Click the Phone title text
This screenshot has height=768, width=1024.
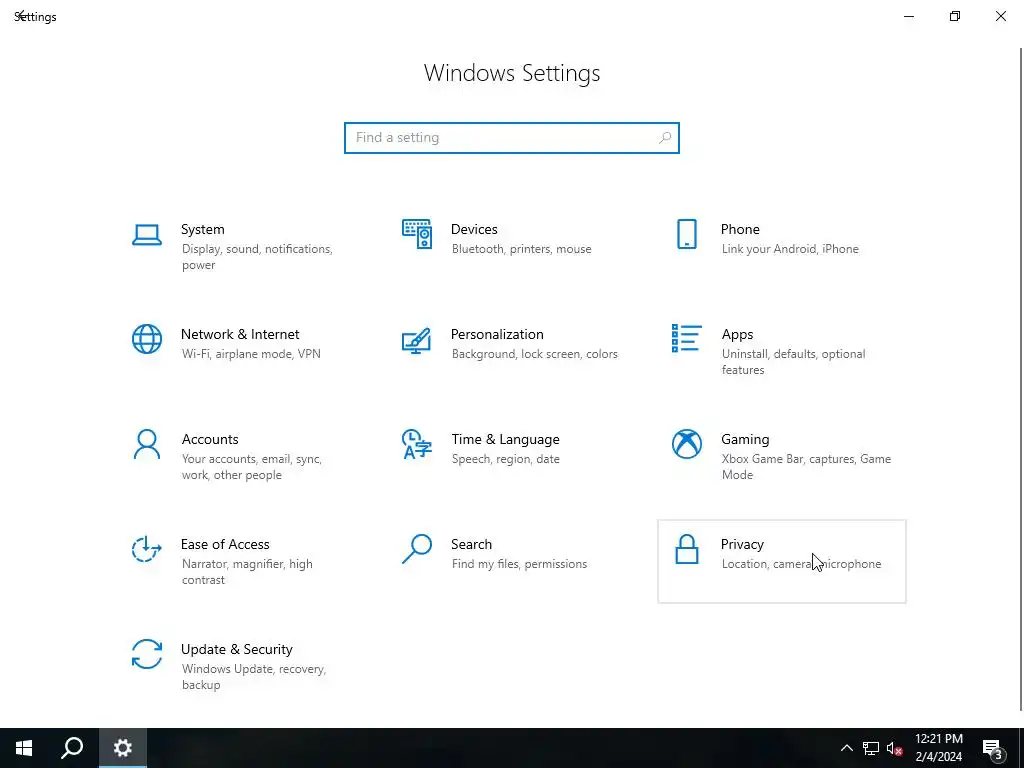pos(740,229)
